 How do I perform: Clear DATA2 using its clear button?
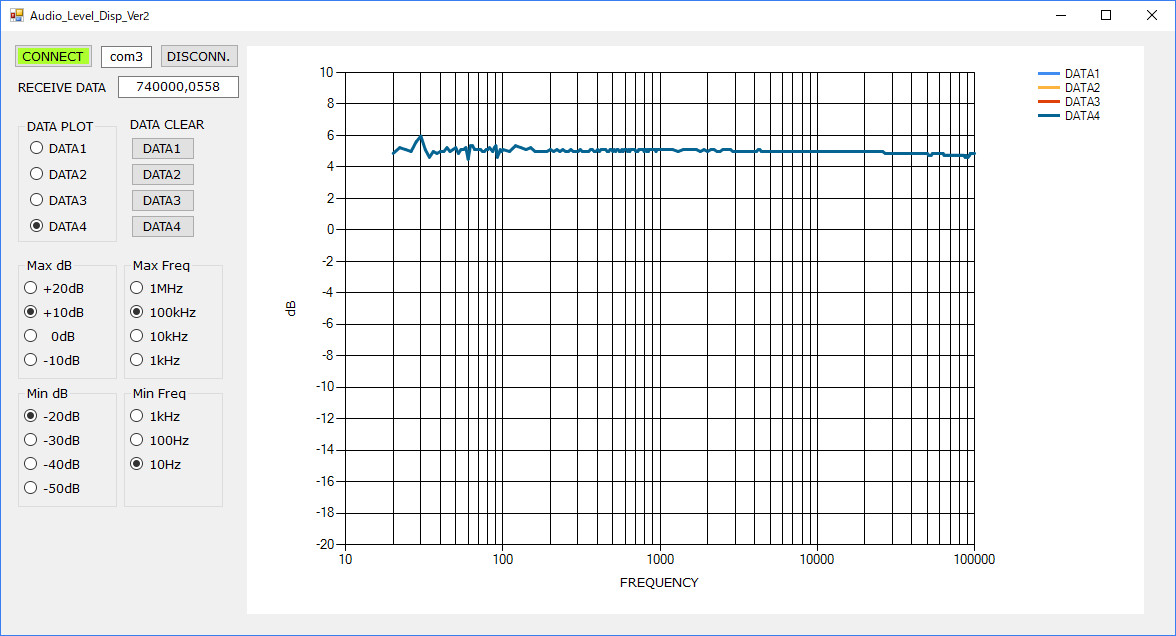point(162,175)
